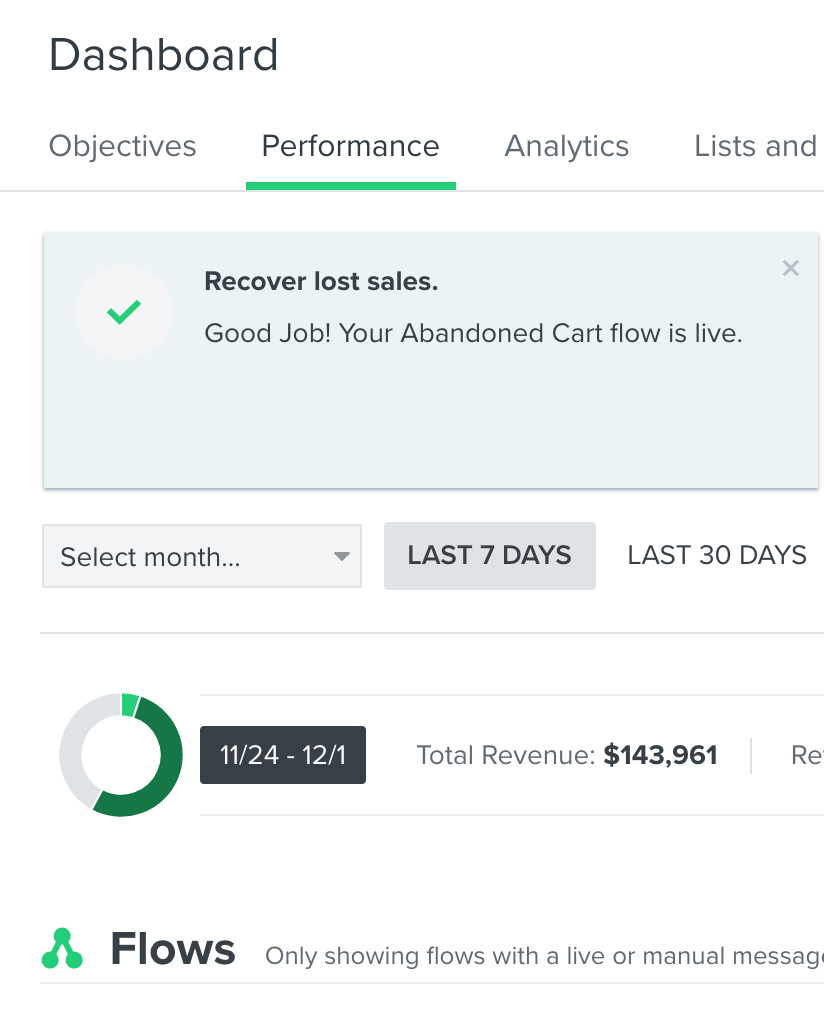Click the light green donut chart segment
The image size is (824, 1020).
[129, 704]
